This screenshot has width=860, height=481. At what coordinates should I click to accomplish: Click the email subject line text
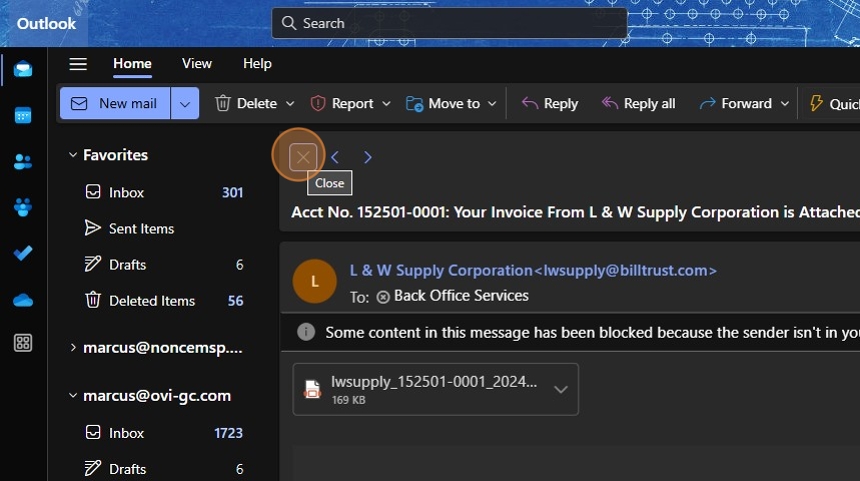pos(575,212)
